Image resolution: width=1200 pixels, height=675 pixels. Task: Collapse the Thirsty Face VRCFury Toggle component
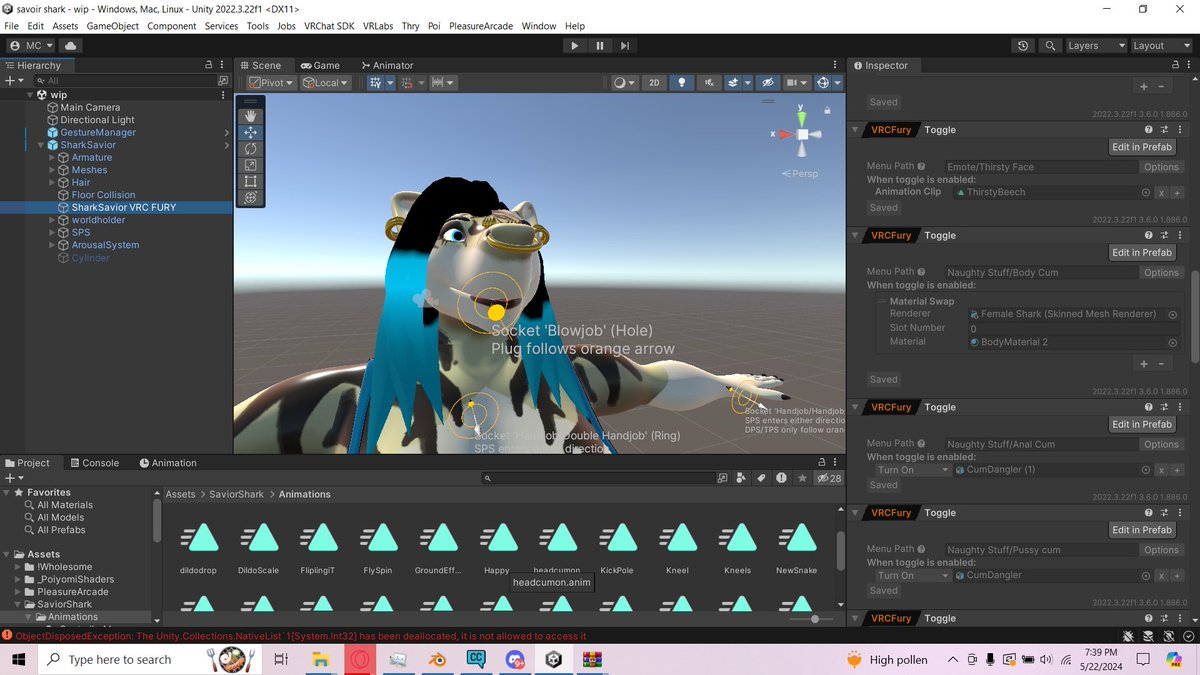coord(857,130)
